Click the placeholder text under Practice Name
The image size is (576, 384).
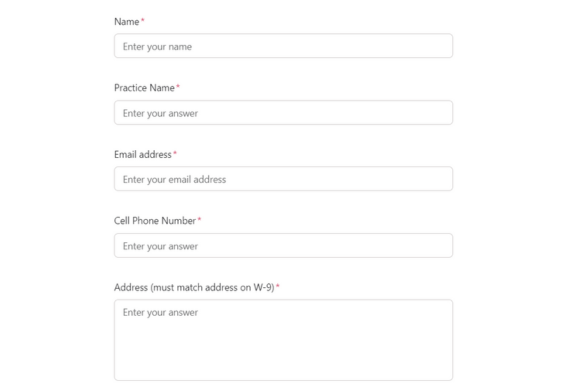point(161,113)
